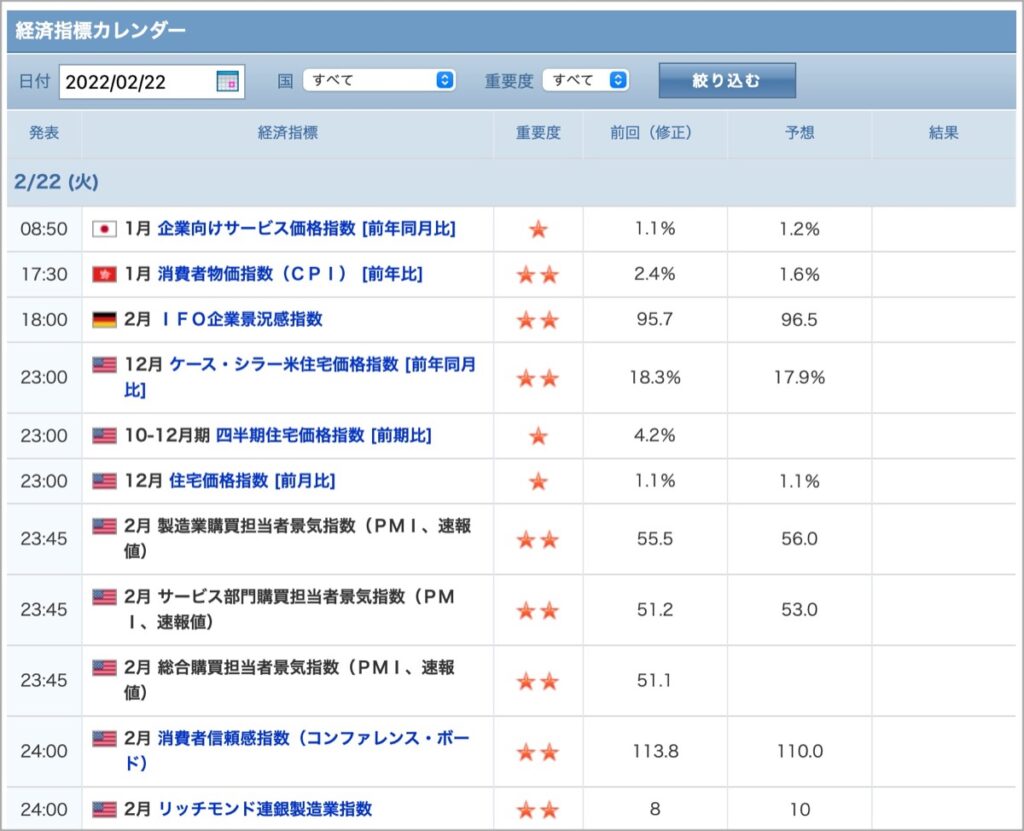The width and height of the screenshot is (1024, 831).
Task: Click the importance stars for 消費者信頼感指数
Action: coord(538,752)
